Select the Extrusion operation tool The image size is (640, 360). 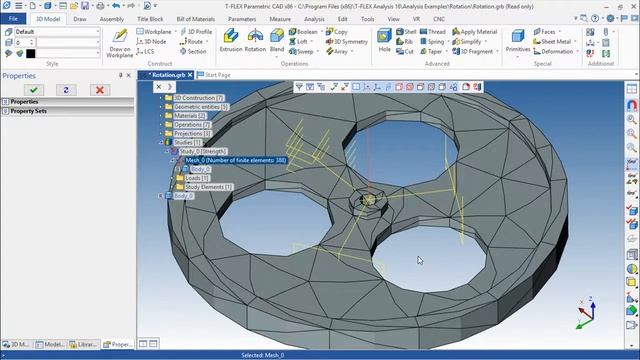[231, 40]
